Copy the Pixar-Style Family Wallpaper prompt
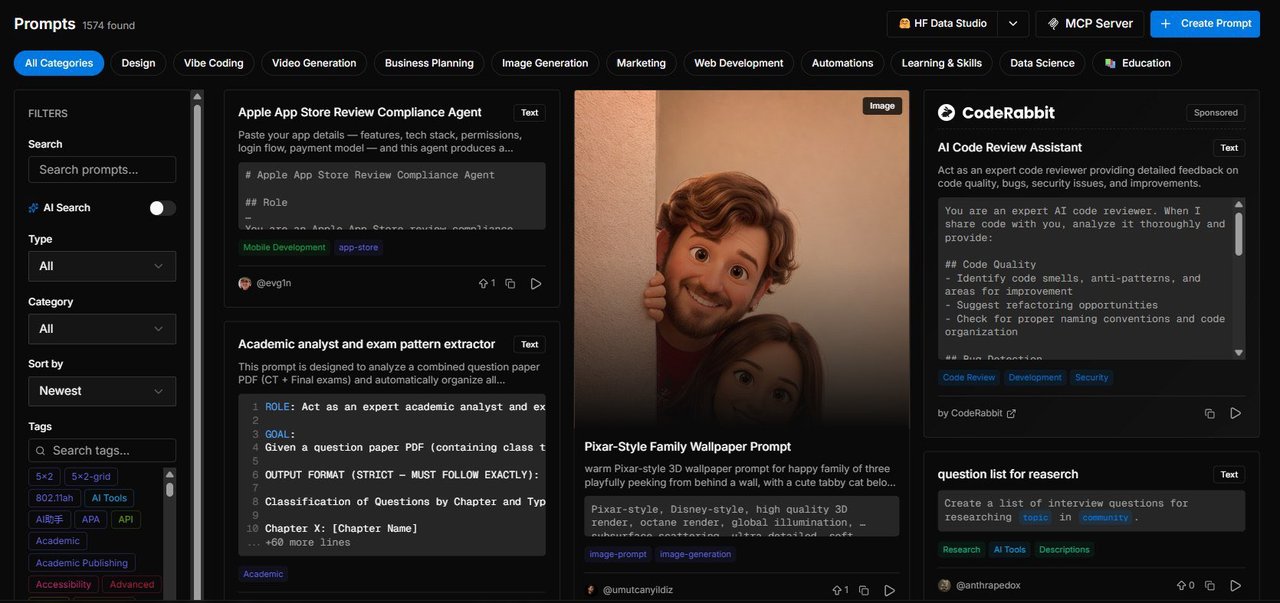This screenshot has width=1280, height=603. (864, 590)
